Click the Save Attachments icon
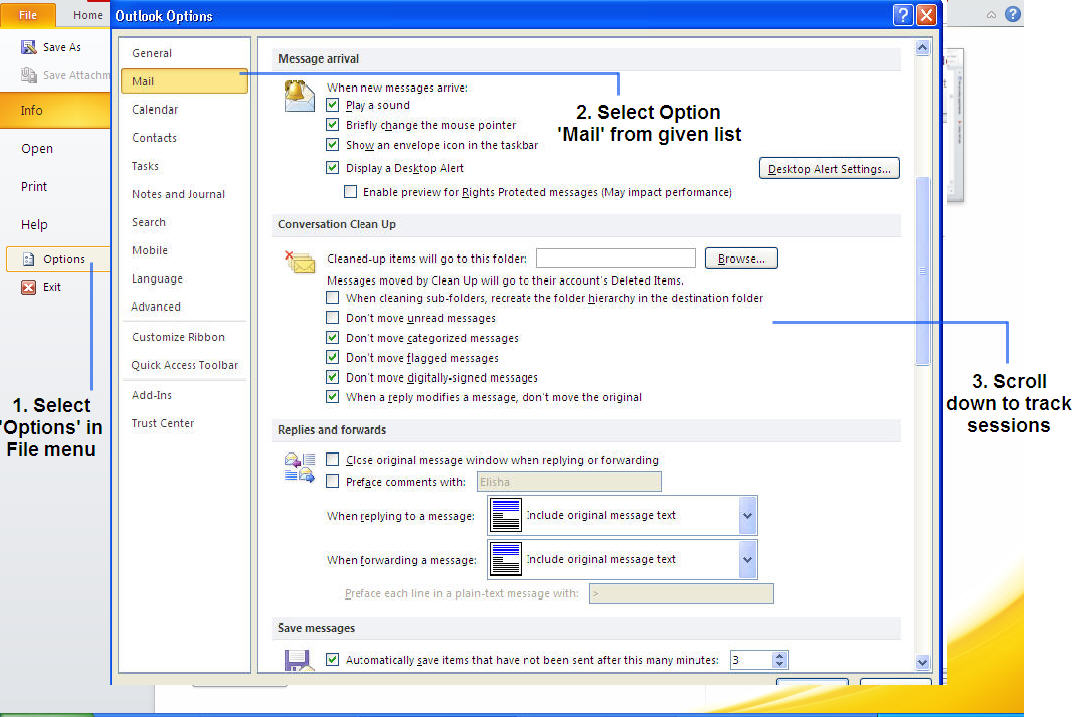The image size is (1087, 717). [28, 75]
